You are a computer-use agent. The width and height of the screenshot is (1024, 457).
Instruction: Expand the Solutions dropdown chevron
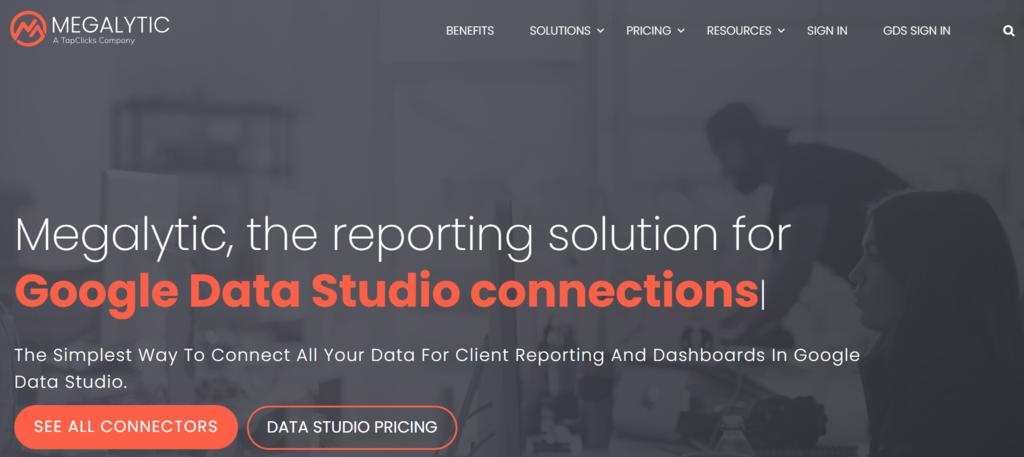(x=600, y=31)
